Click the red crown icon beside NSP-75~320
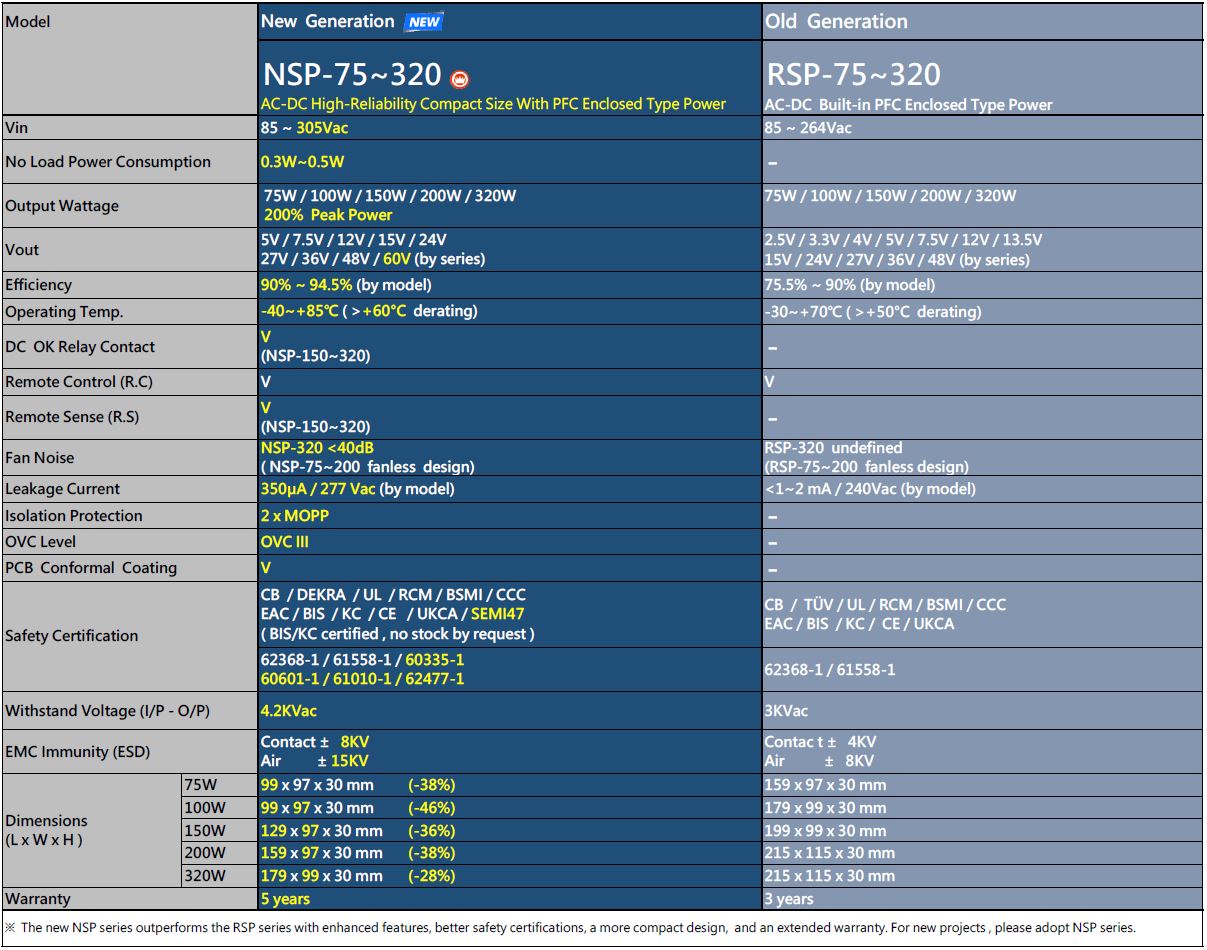1207x950 pixels. [459, 79]
